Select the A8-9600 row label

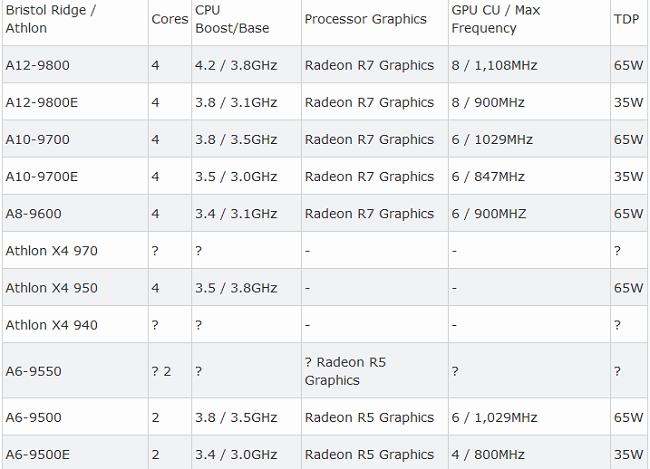[33, 213]
